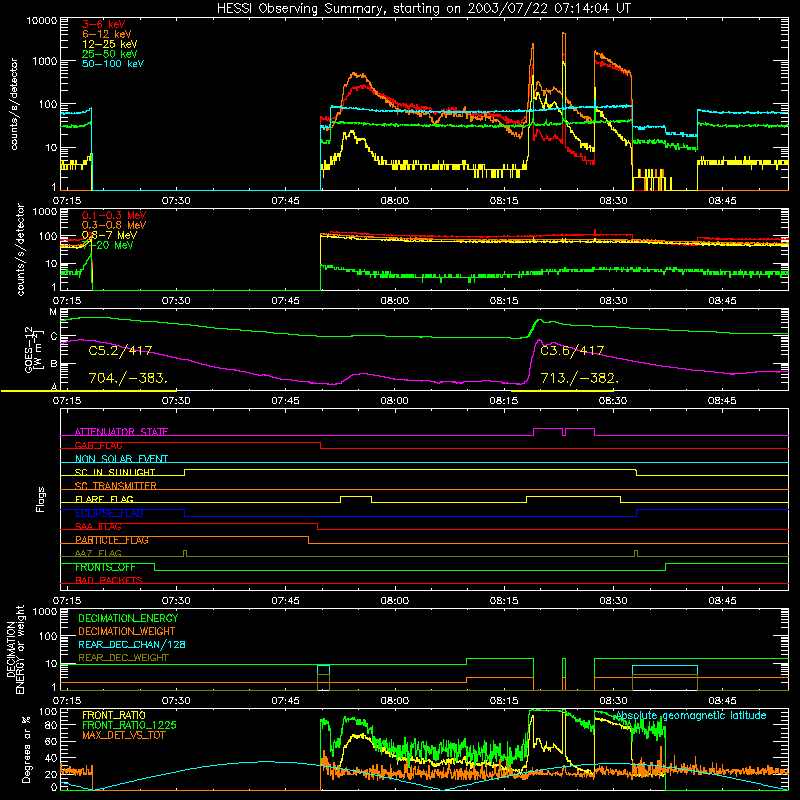The width and height of the screenshot is (800, 800).
Task: Select the REAR_DEC_CHAN/128 legend label
Action: click(x=132, y=644)
